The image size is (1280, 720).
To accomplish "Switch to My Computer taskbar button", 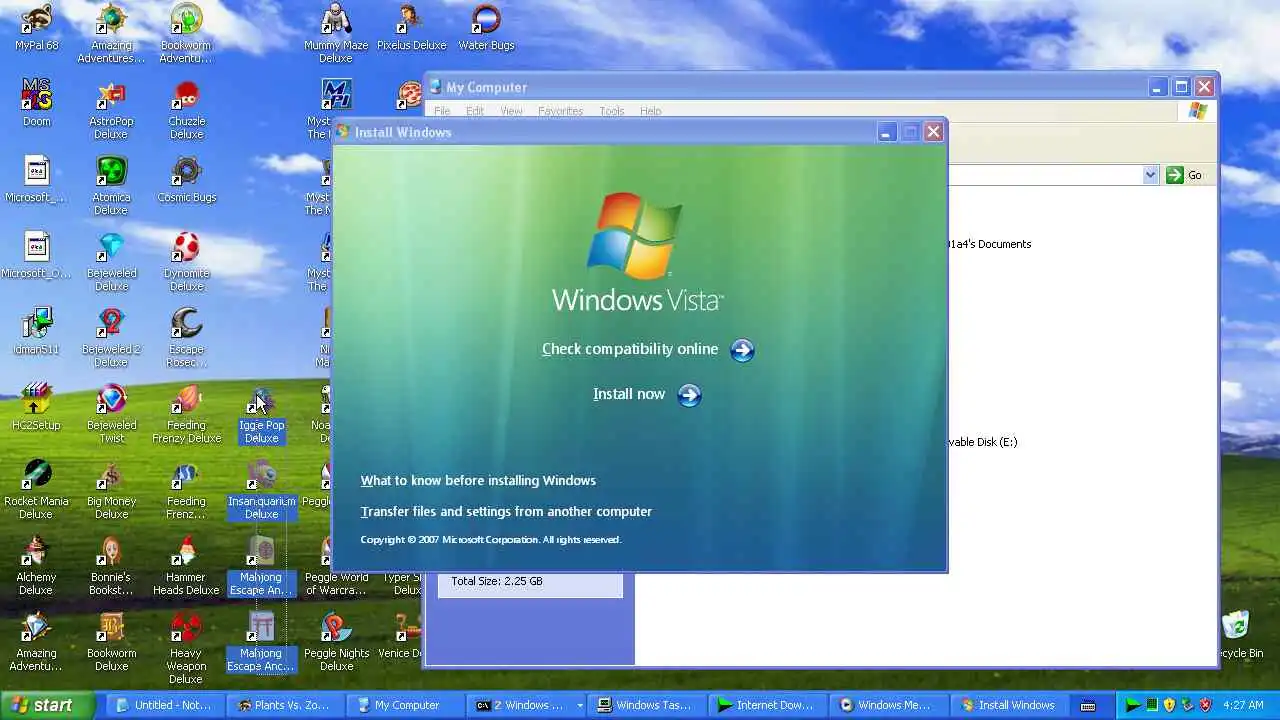I will [x=406, y=705].
